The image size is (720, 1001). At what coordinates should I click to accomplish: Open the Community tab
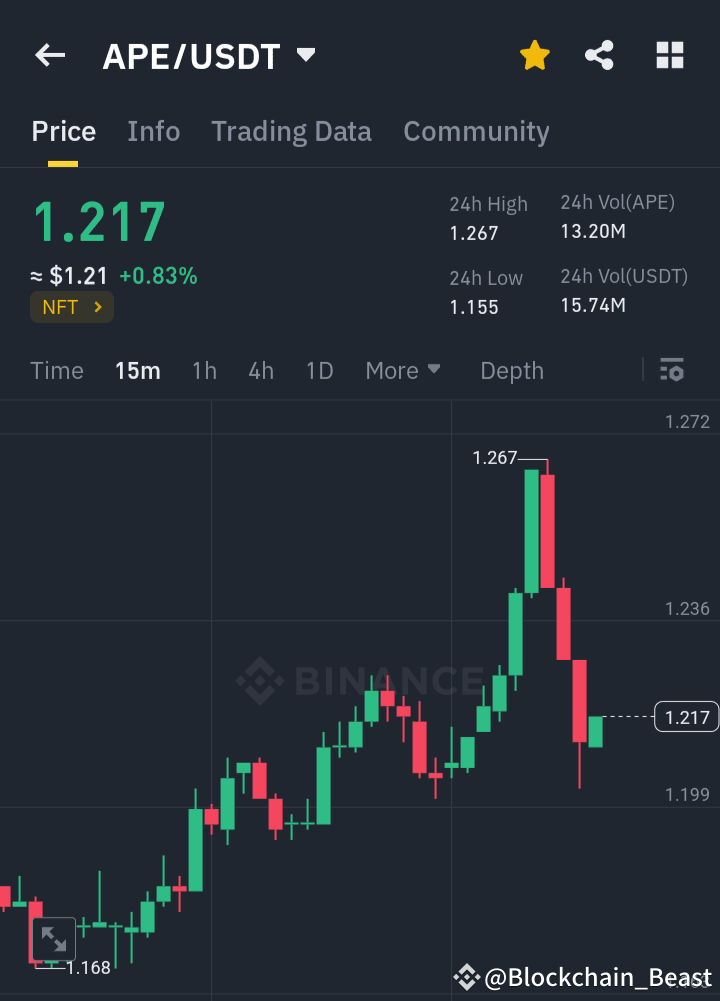pyautogui.click(x=476, y=131)
